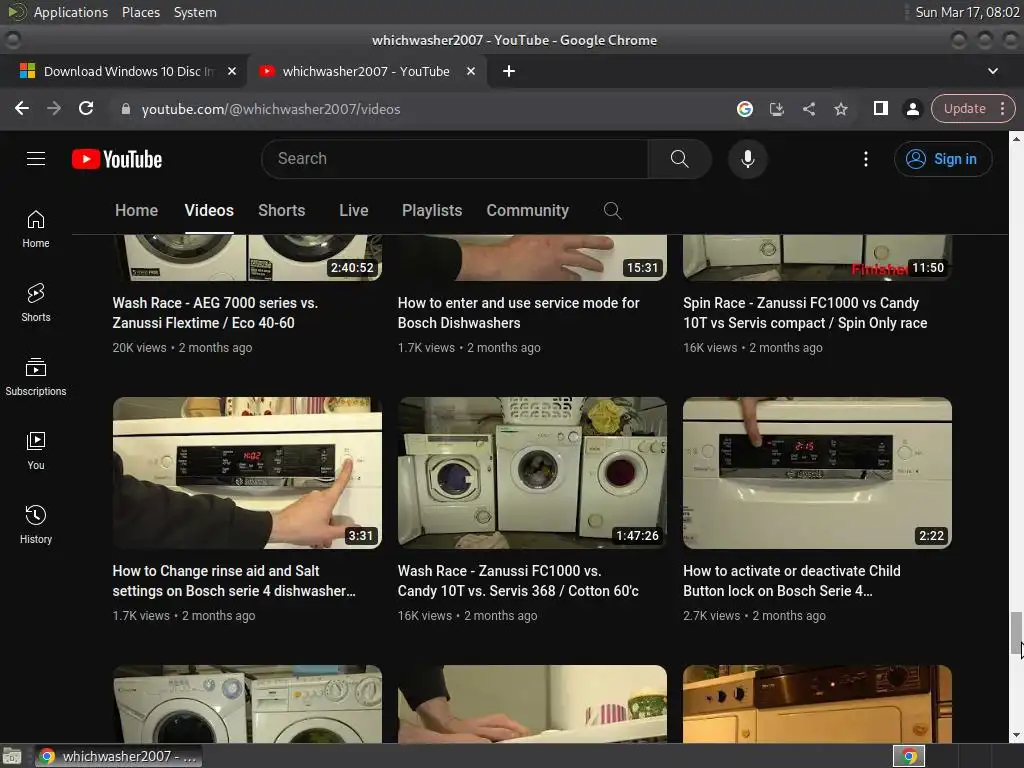This screenshot has height=768, width=1024.
Task: Click the scrollbar down arrow
Action: pos(1016,736)
